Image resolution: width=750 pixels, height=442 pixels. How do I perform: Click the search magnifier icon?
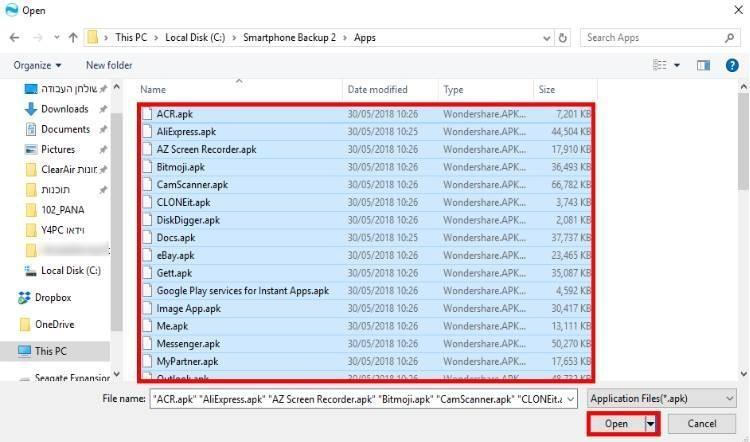coord(729,37)
